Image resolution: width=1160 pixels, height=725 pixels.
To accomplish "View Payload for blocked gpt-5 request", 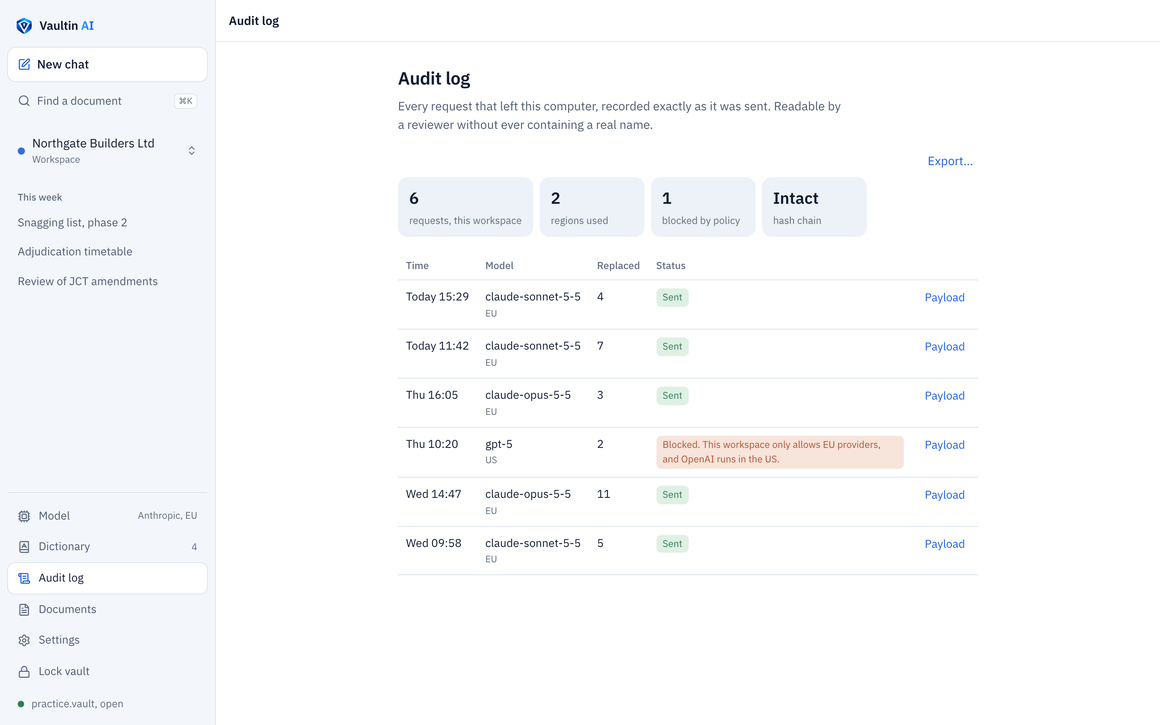I will click(x=944, y=445).
